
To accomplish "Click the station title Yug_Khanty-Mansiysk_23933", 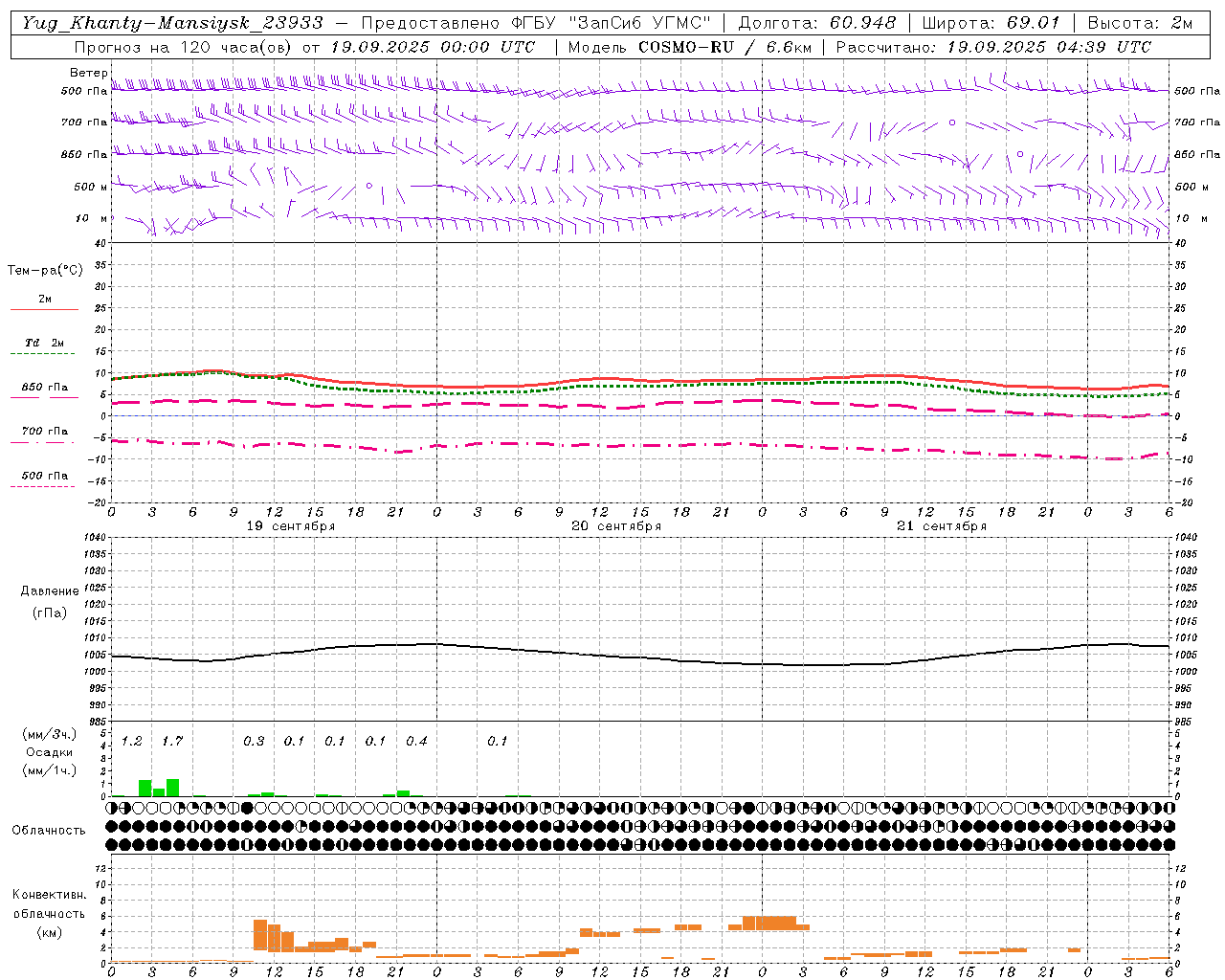I will pyautogui.click(x=172, y=23).
